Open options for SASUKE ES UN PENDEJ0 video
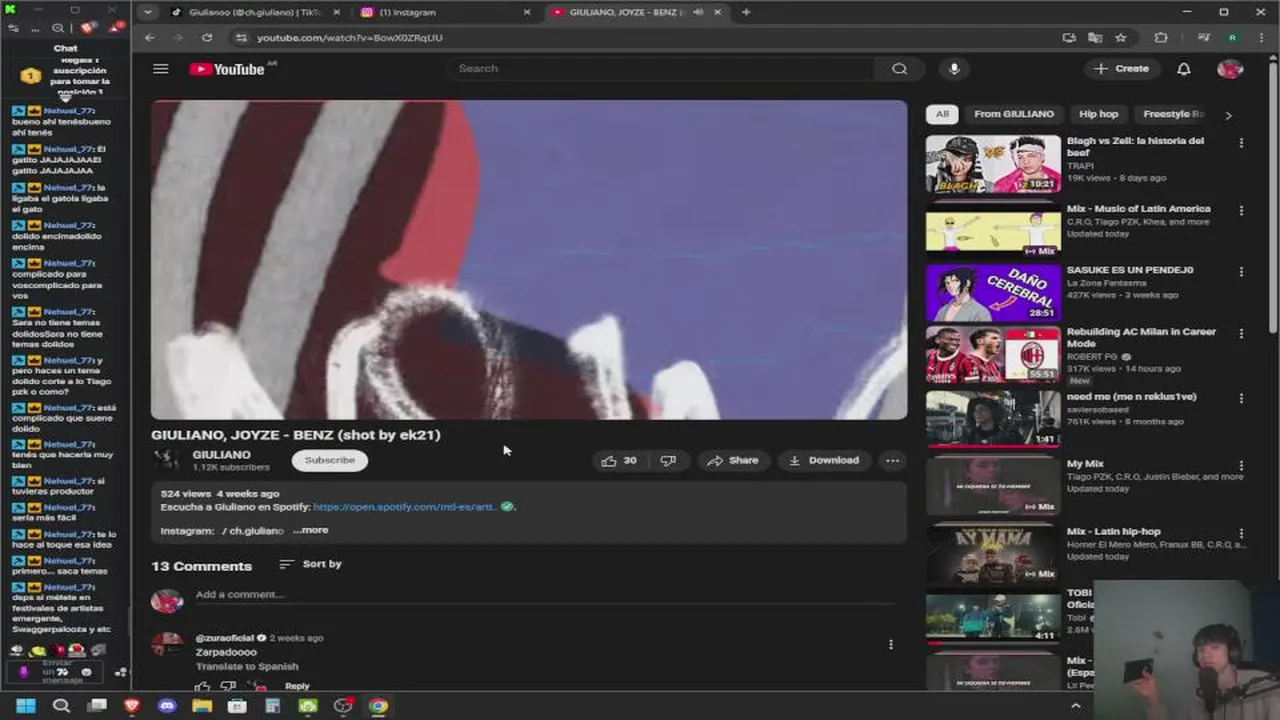Image resolution: width=1280 pixels, height=720 pixels. pos(1241,272)
